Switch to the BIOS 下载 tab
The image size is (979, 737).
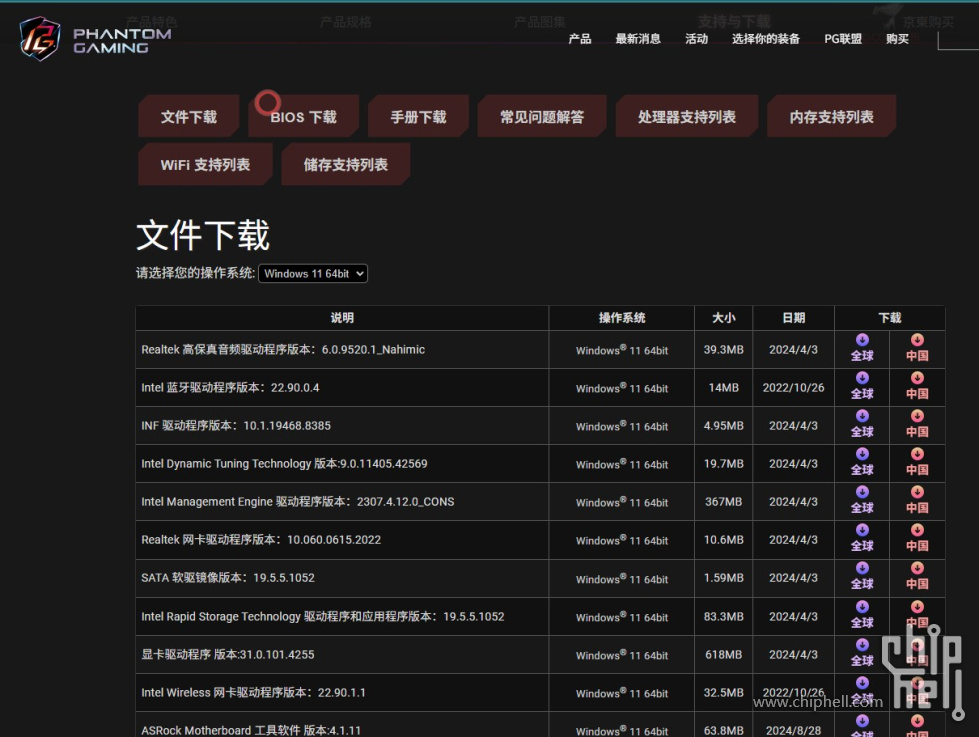click(303, 117)
